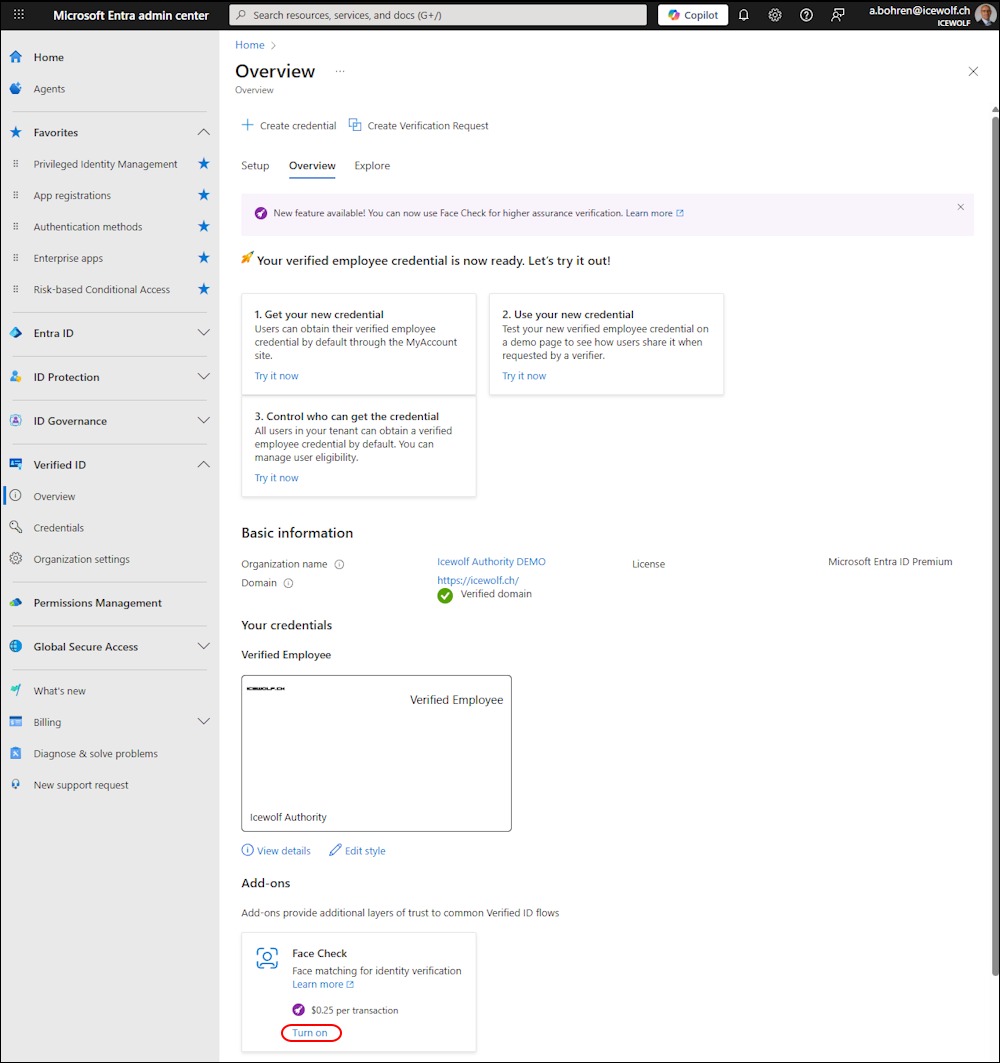Screen dimensions: 1000x1063
Task: Open the settings gear in top bar
Action: tap(775, 15)
